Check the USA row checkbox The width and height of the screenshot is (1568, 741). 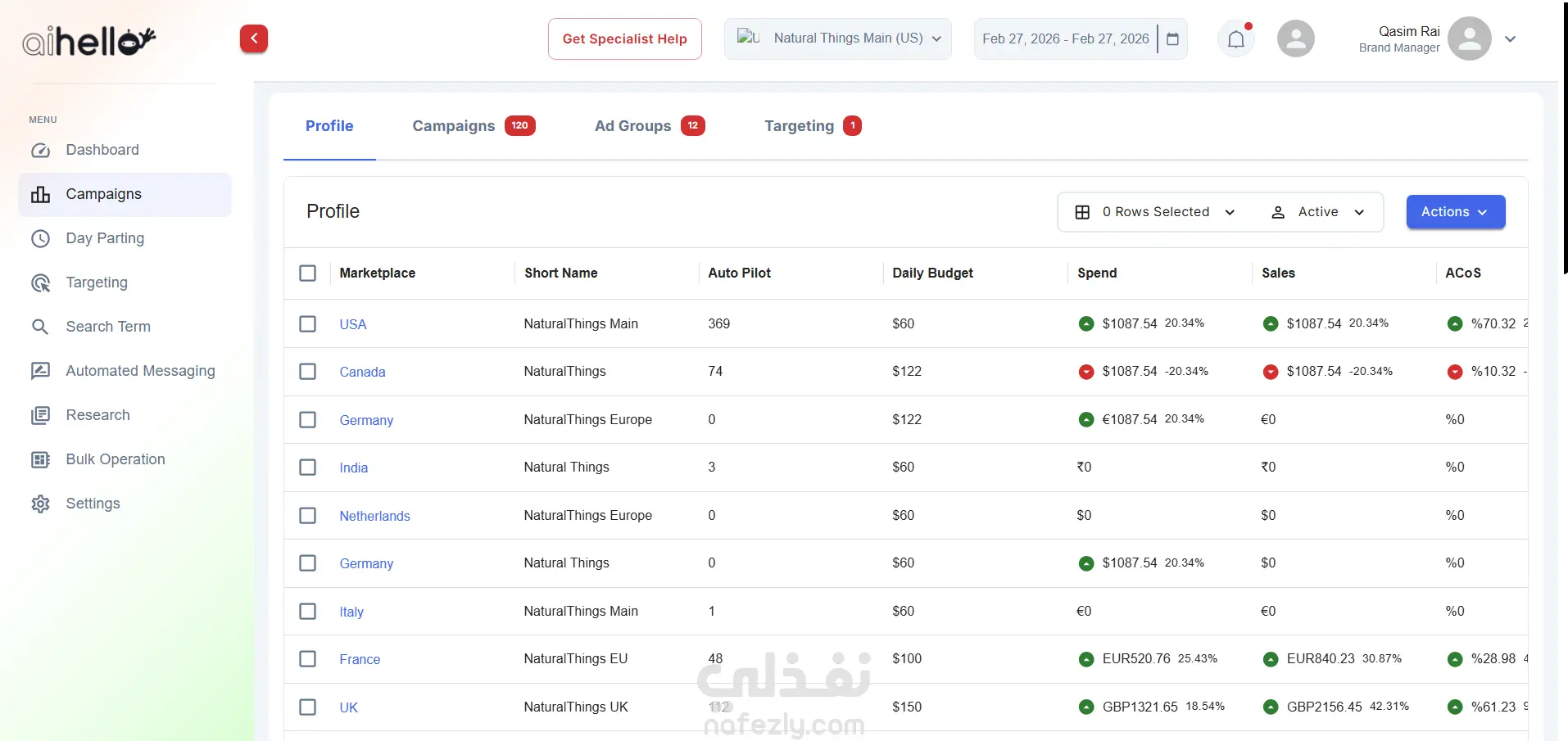(308, 323)
